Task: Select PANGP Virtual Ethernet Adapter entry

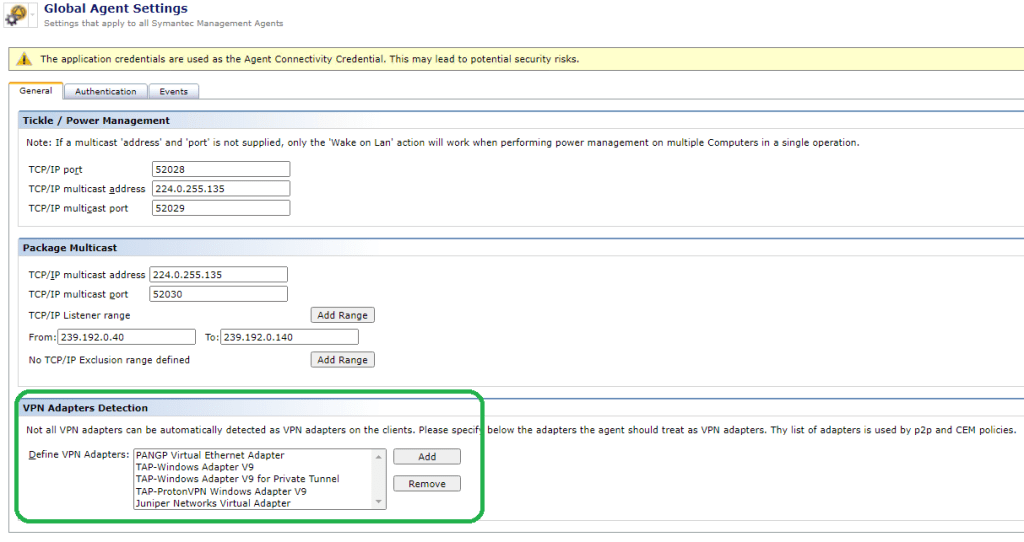Action: (x=210, y=455)
